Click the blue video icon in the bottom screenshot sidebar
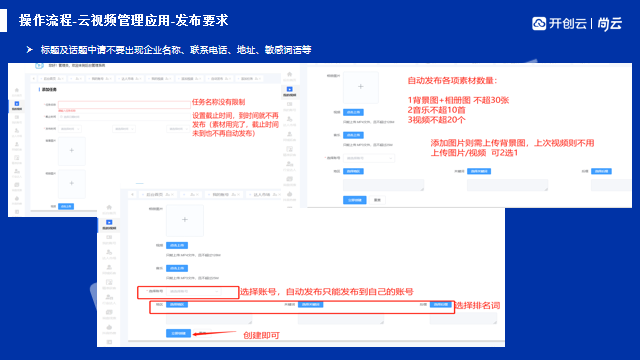 click(109, 222)
